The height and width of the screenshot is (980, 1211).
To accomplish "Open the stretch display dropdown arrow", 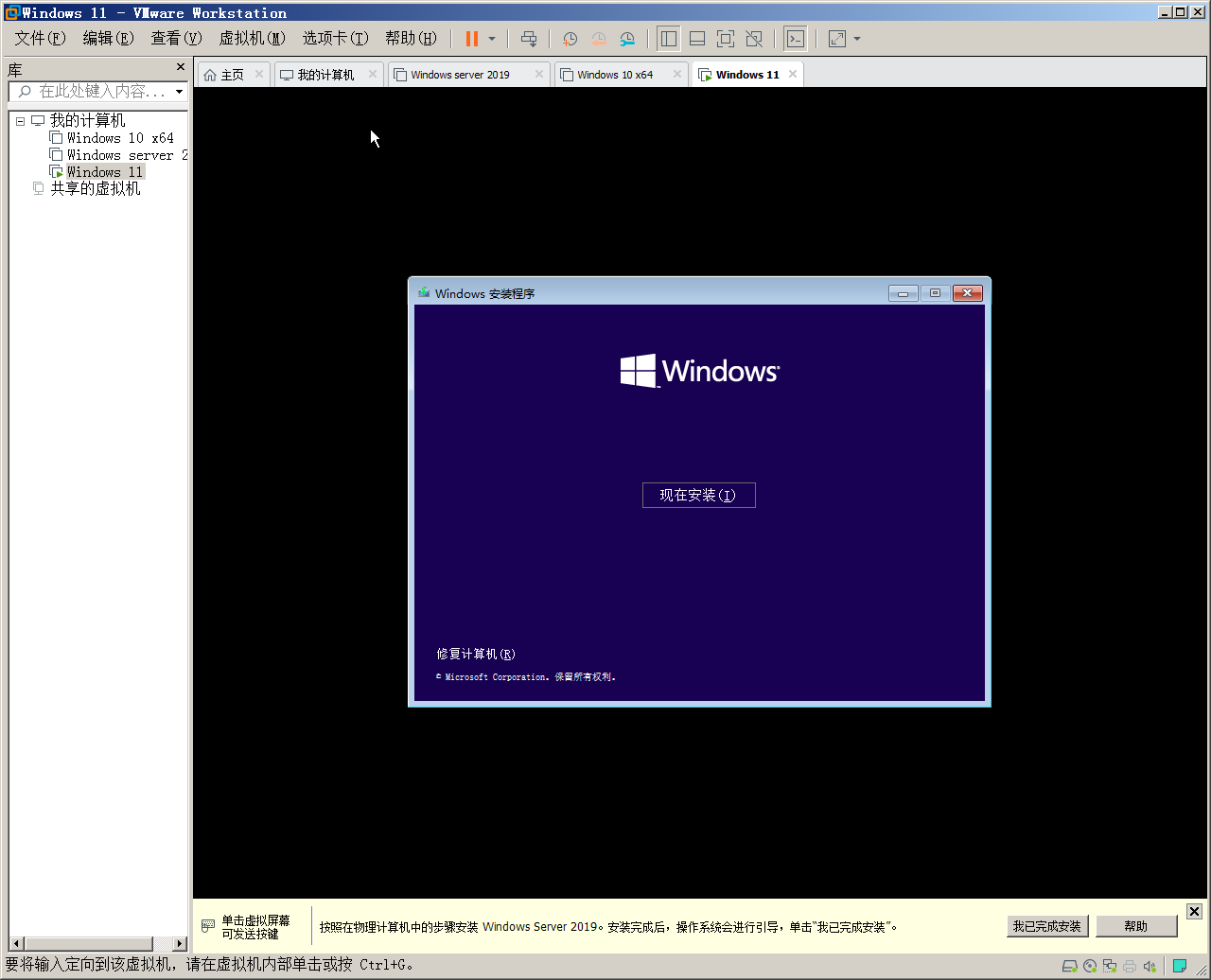I will point(857,39).
